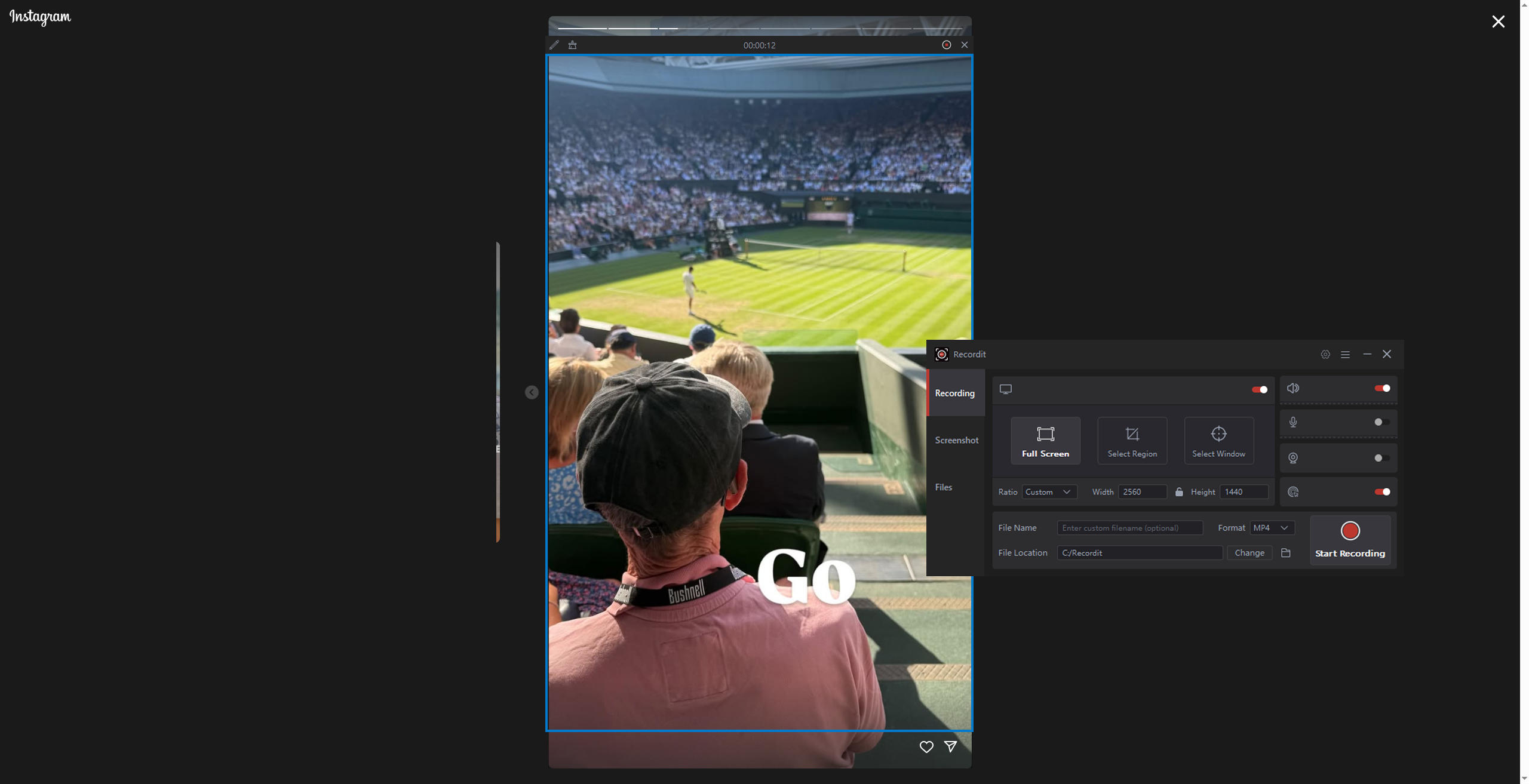This screenshot has width=1529, height=784.
Task: Click the previous story thumbnail sliver
Action: click(x=498, y=392)
